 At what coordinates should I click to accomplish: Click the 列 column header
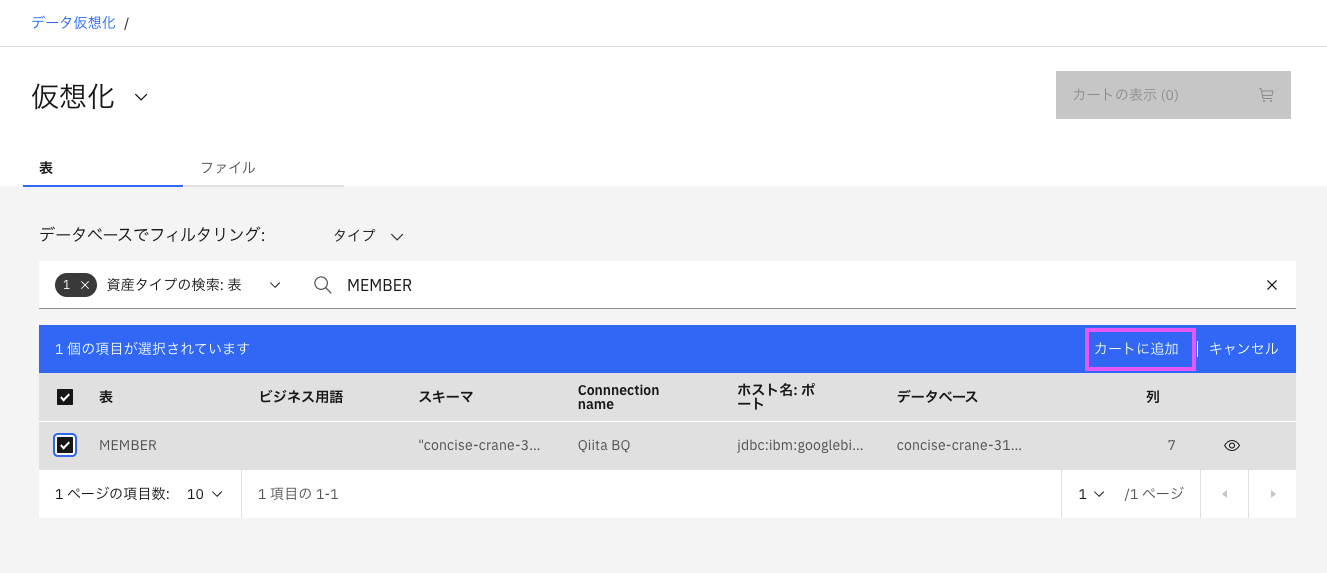(x=1153, y=397)
